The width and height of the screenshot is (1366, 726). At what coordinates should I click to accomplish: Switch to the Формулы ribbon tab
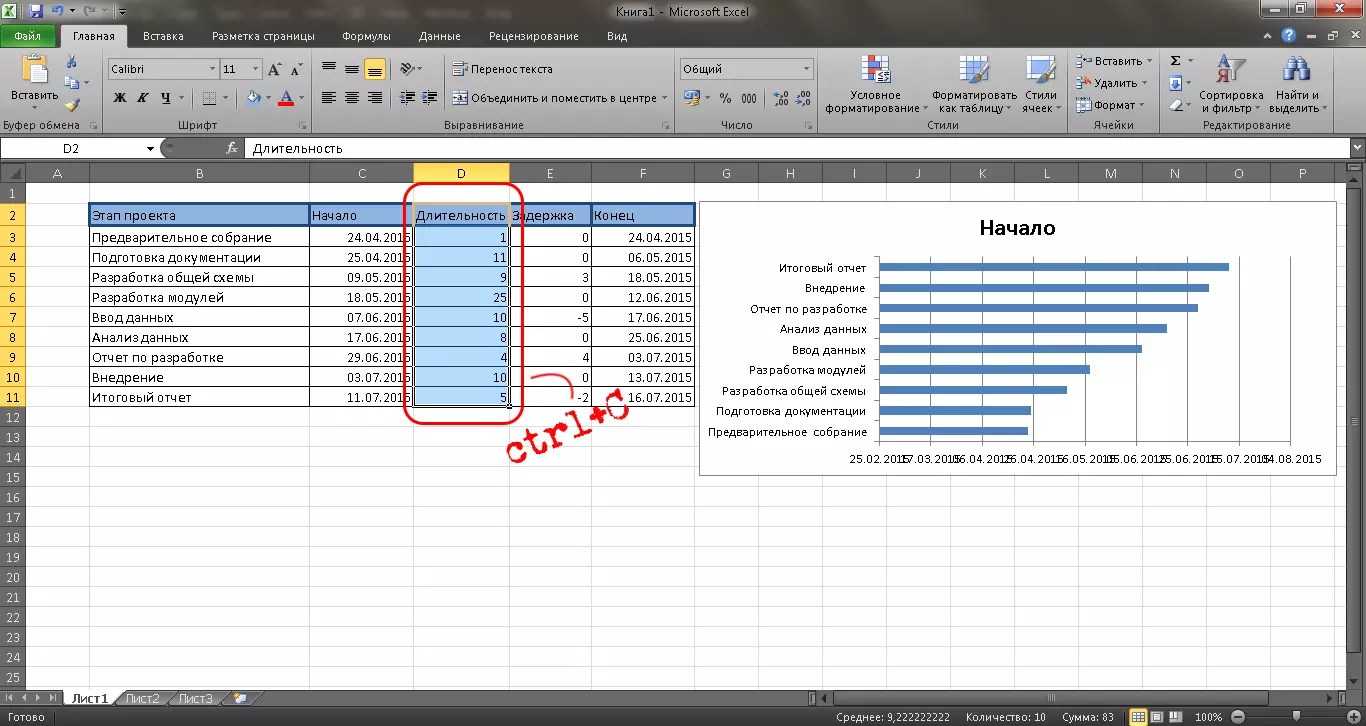366,36
